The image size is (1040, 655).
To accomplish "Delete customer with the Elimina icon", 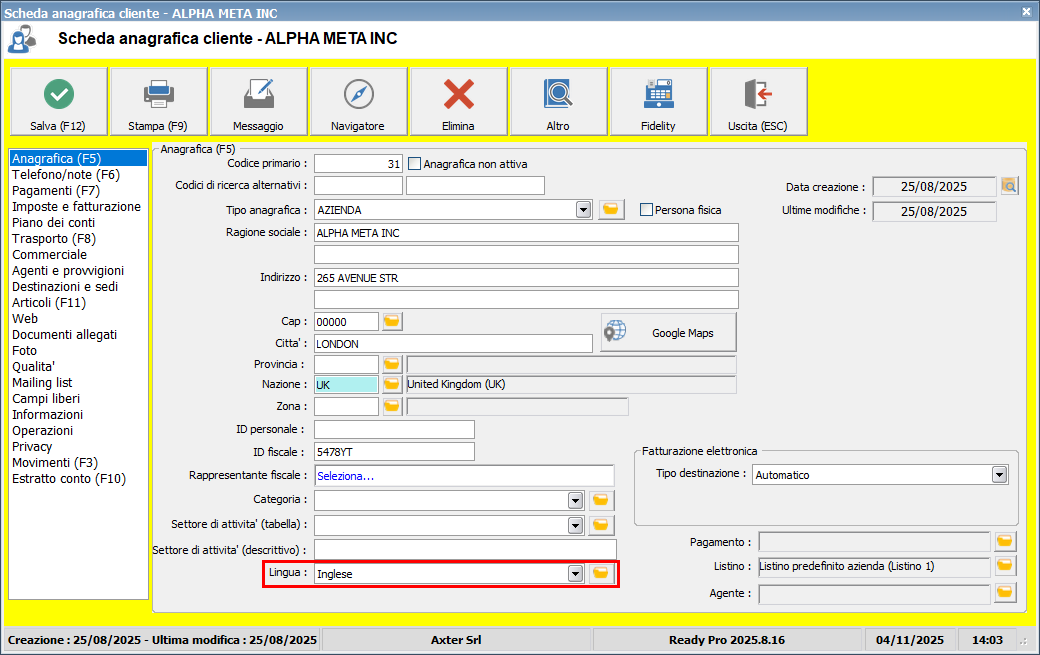I will [458, 94].
